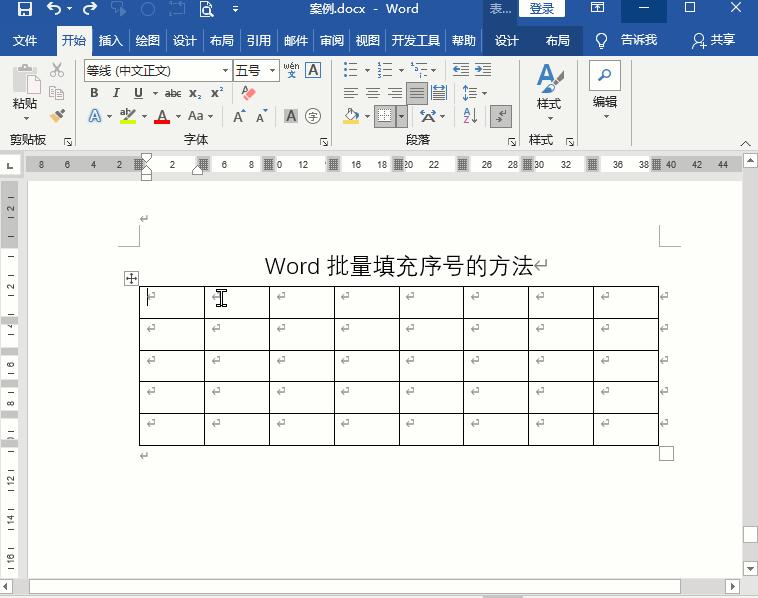Toggle show/hide paragraph marks
This screenshot has width=758, height=598.
point(501,117)
